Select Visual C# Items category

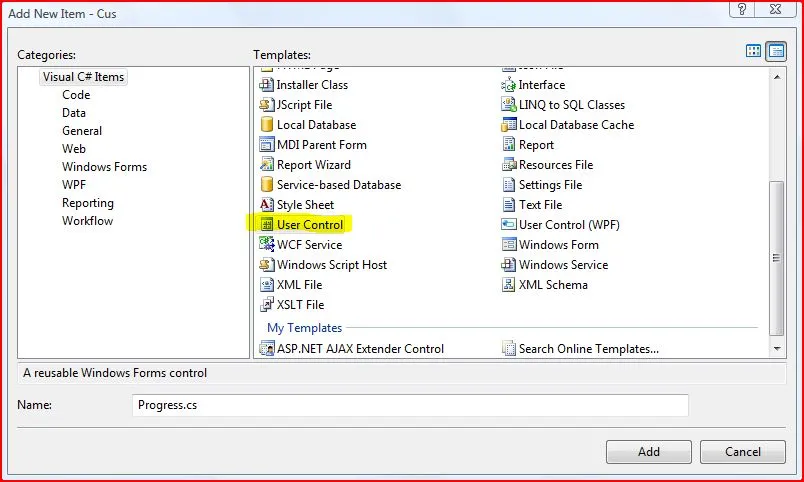click(83, 77)
